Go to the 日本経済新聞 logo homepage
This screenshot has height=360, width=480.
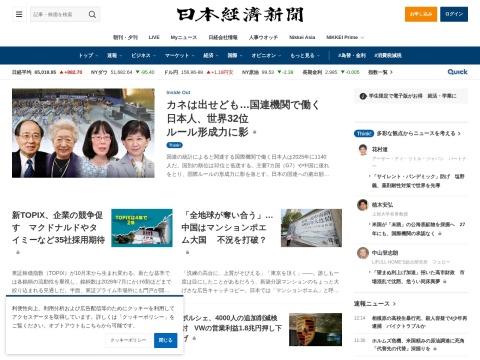pyautogui.click(x=240, y=15)
